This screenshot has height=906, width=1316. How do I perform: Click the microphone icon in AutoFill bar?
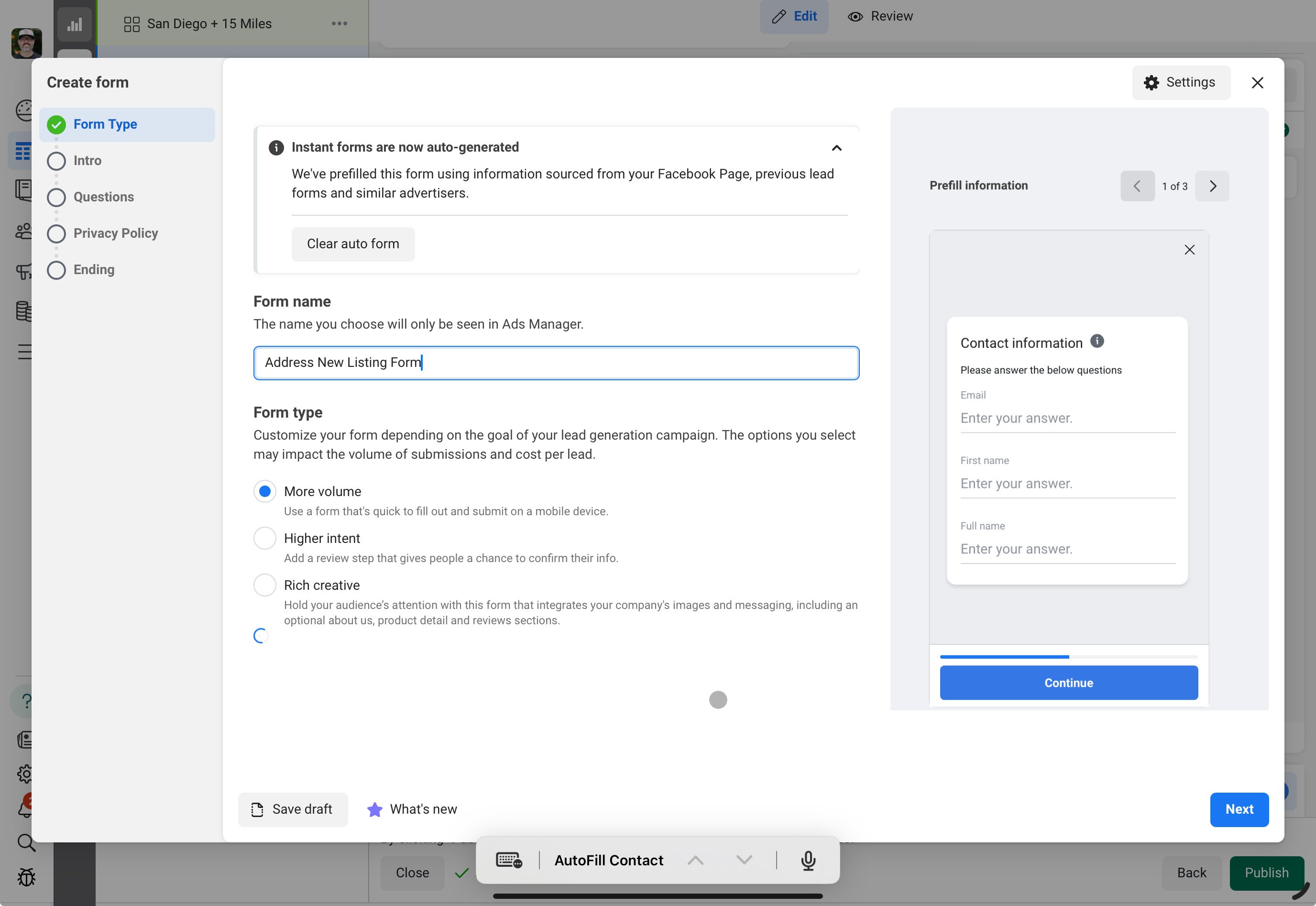click(x=808, y=861)
